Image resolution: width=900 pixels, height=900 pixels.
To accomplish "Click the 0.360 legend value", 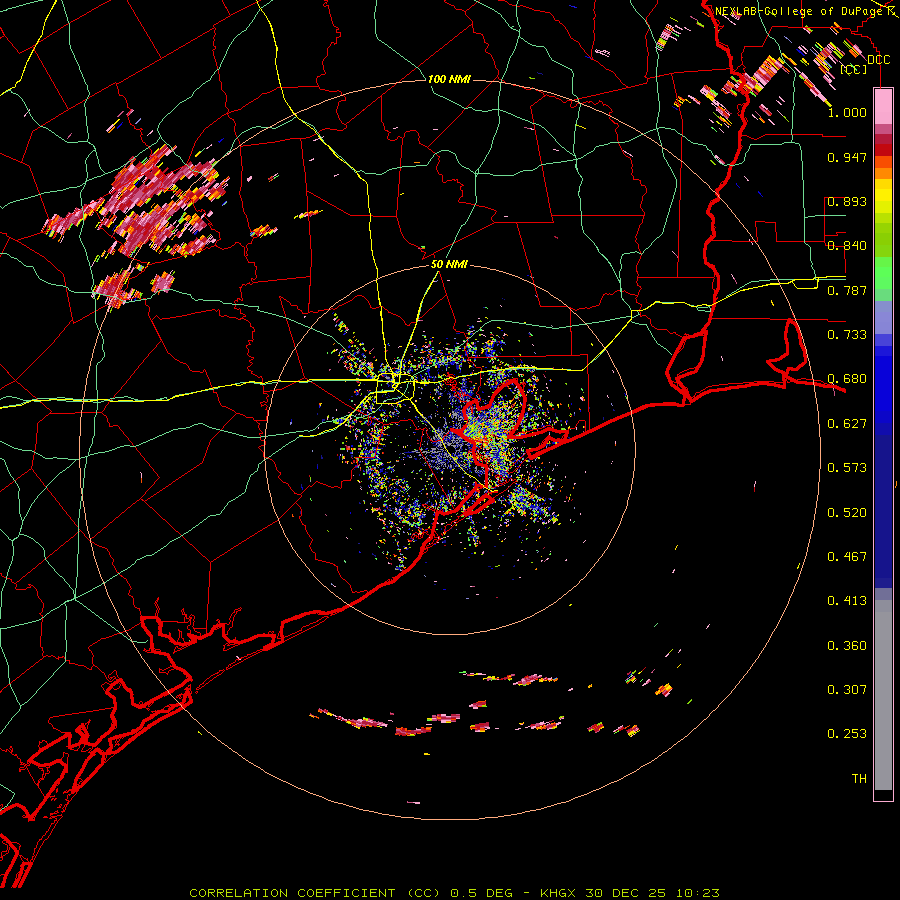I will point(847,646).
